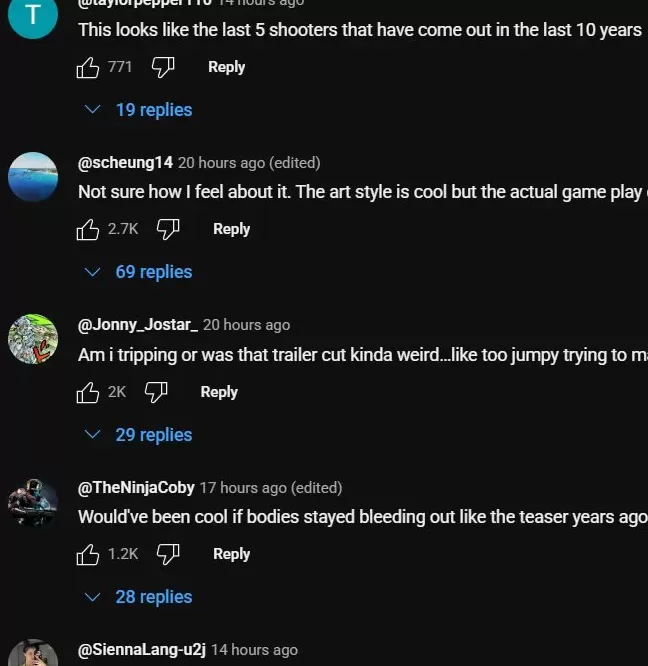The image size is (648, 666).
Task: Open @TheNinjaCoby's channel via username
Action: tap(136, 488)
